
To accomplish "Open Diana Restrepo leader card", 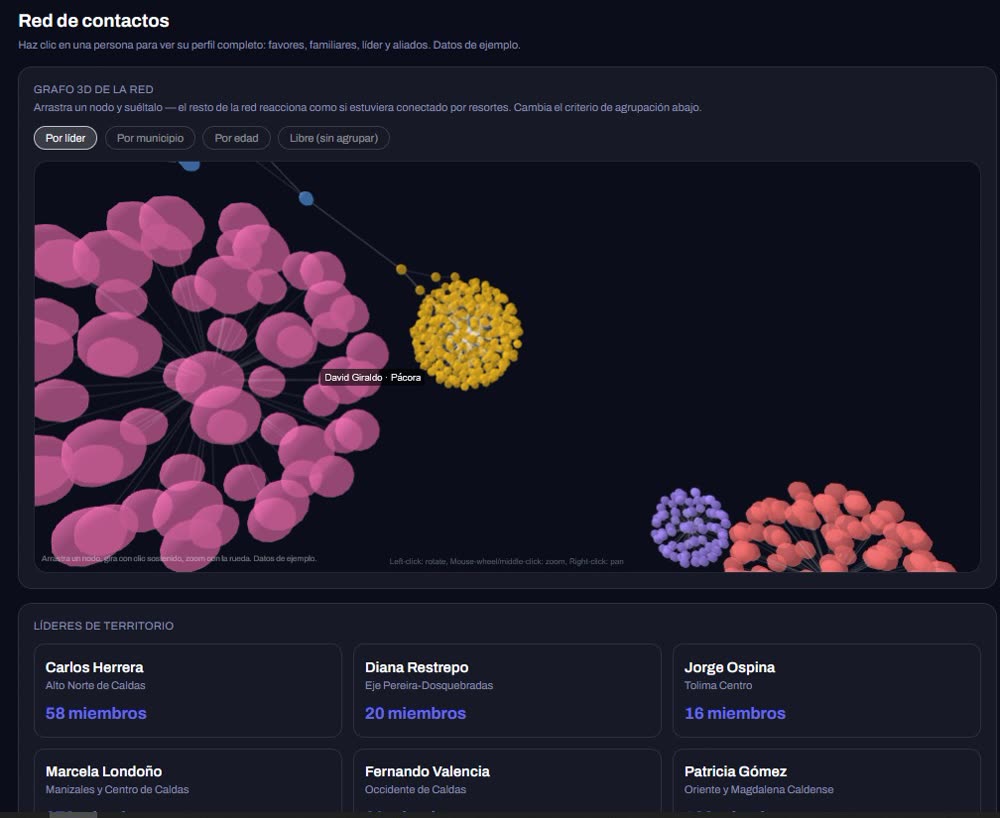I will coord(507,690).
